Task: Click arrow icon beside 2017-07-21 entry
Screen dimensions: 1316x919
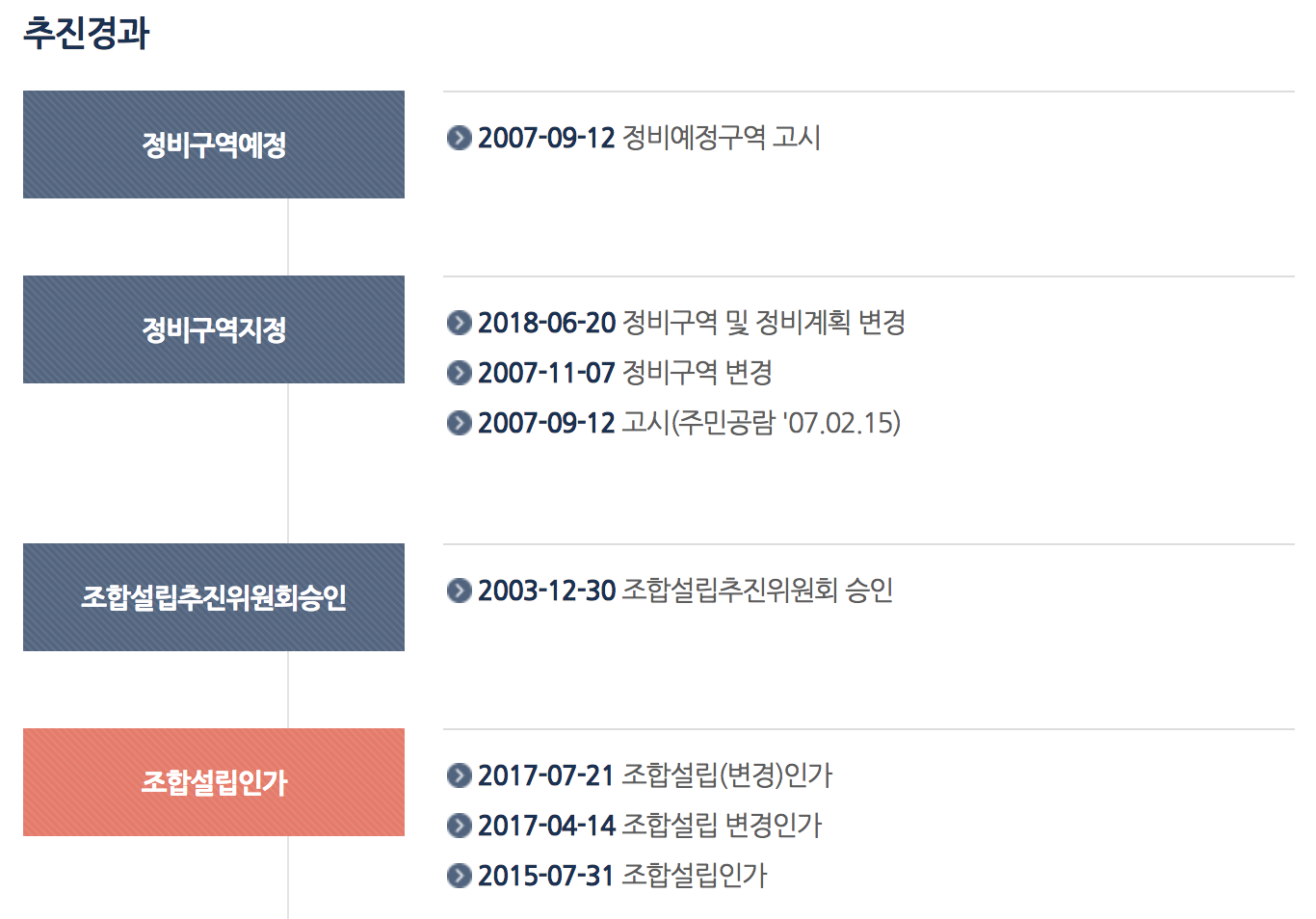Action: pos(460,775)
